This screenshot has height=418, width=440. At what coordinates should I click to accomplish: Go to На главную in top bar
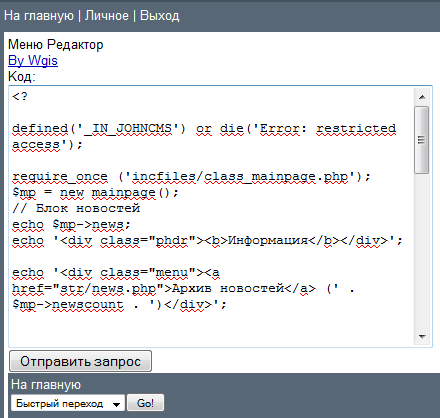coord(39,16)
